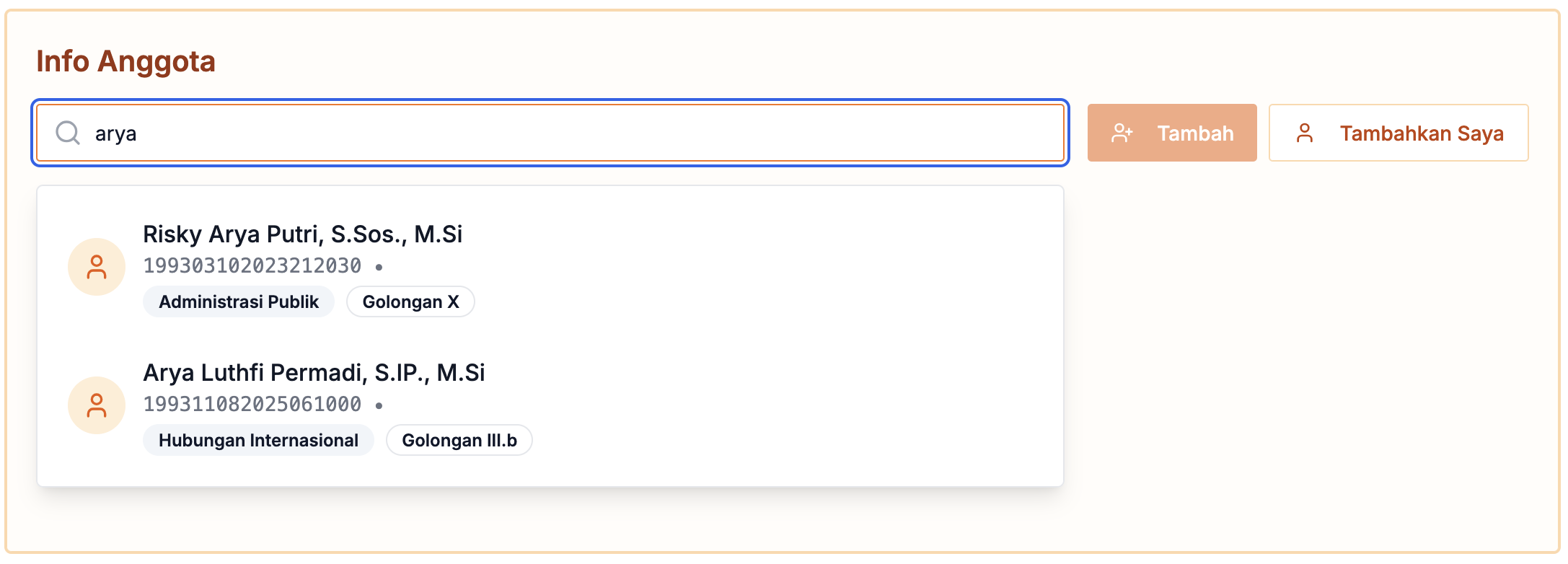Click the Golongan III.b badge
Image resolution: width=1568 pixels, height=564 pixels.
click(x=459, y=440)
